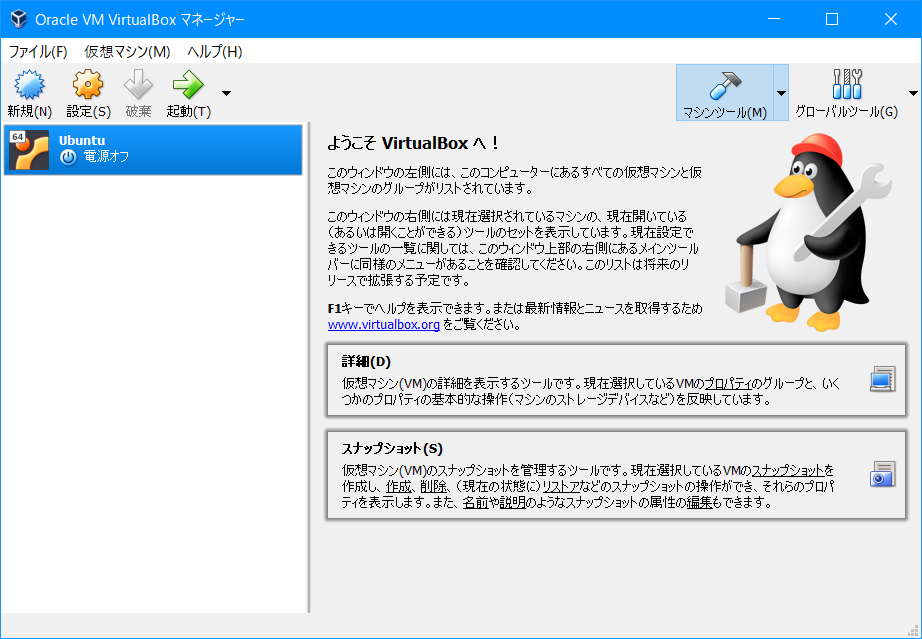Open dropdown arrow next to グローバルツール(G)
This screenshot has height=639, width=922.
913,93
